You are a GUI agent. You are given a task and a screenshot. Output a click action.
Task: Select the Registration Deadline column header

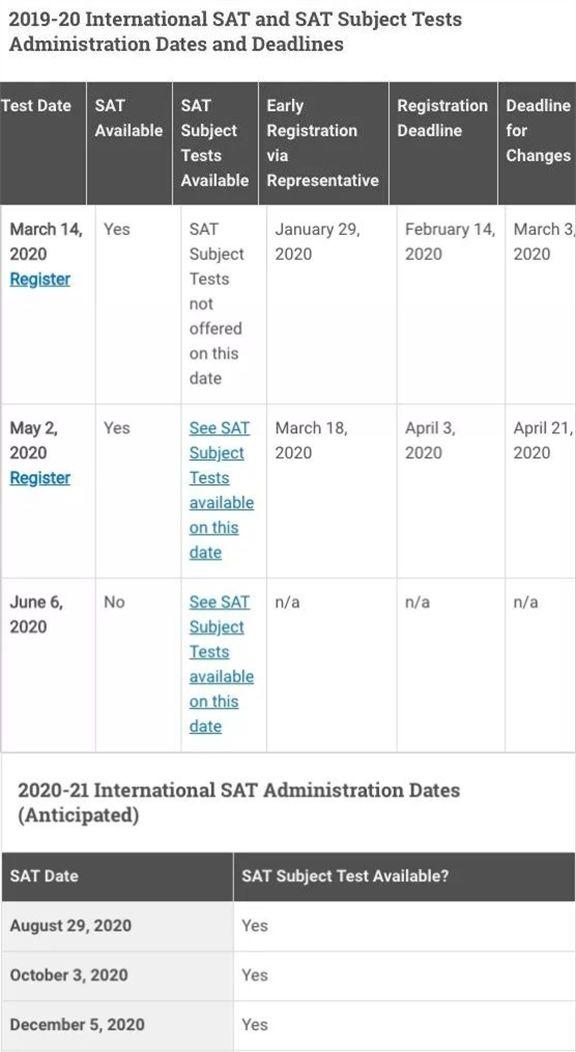pyautogui.click(x=443, y=143)
